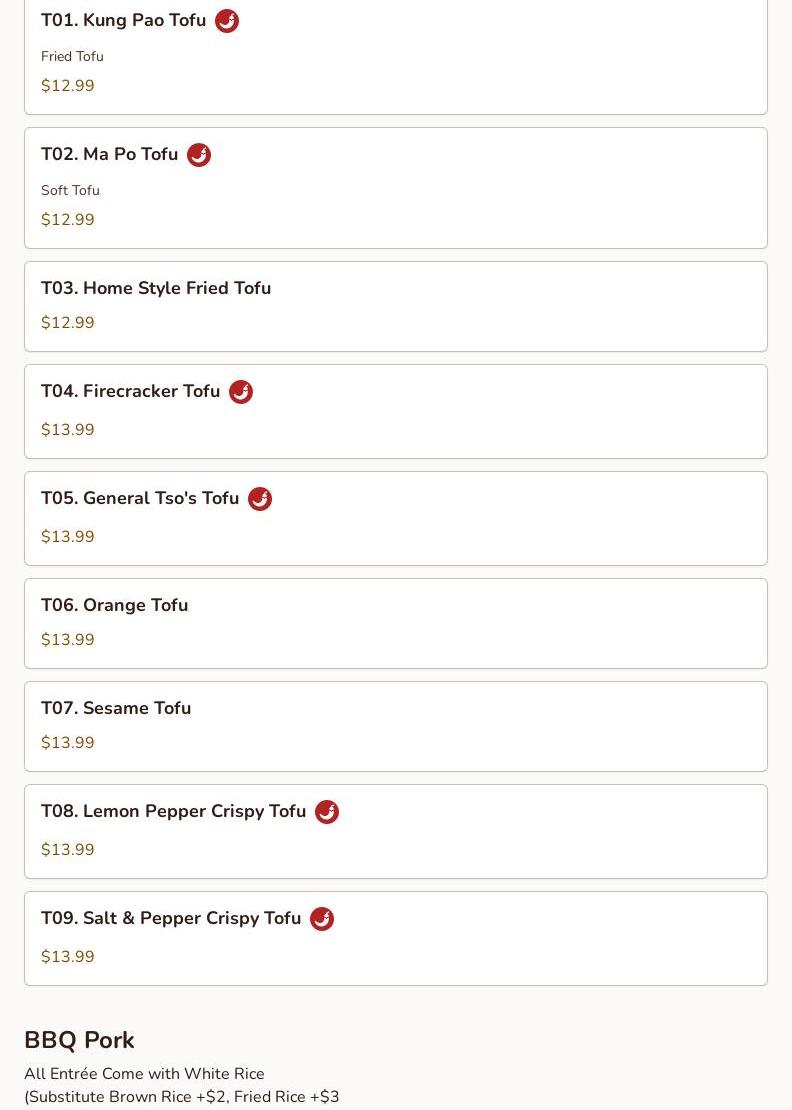This screenshot has width=792, height=1110.
Task: Click the spicy icon next to Firecracker Tofu
Action: click(241, 391)
